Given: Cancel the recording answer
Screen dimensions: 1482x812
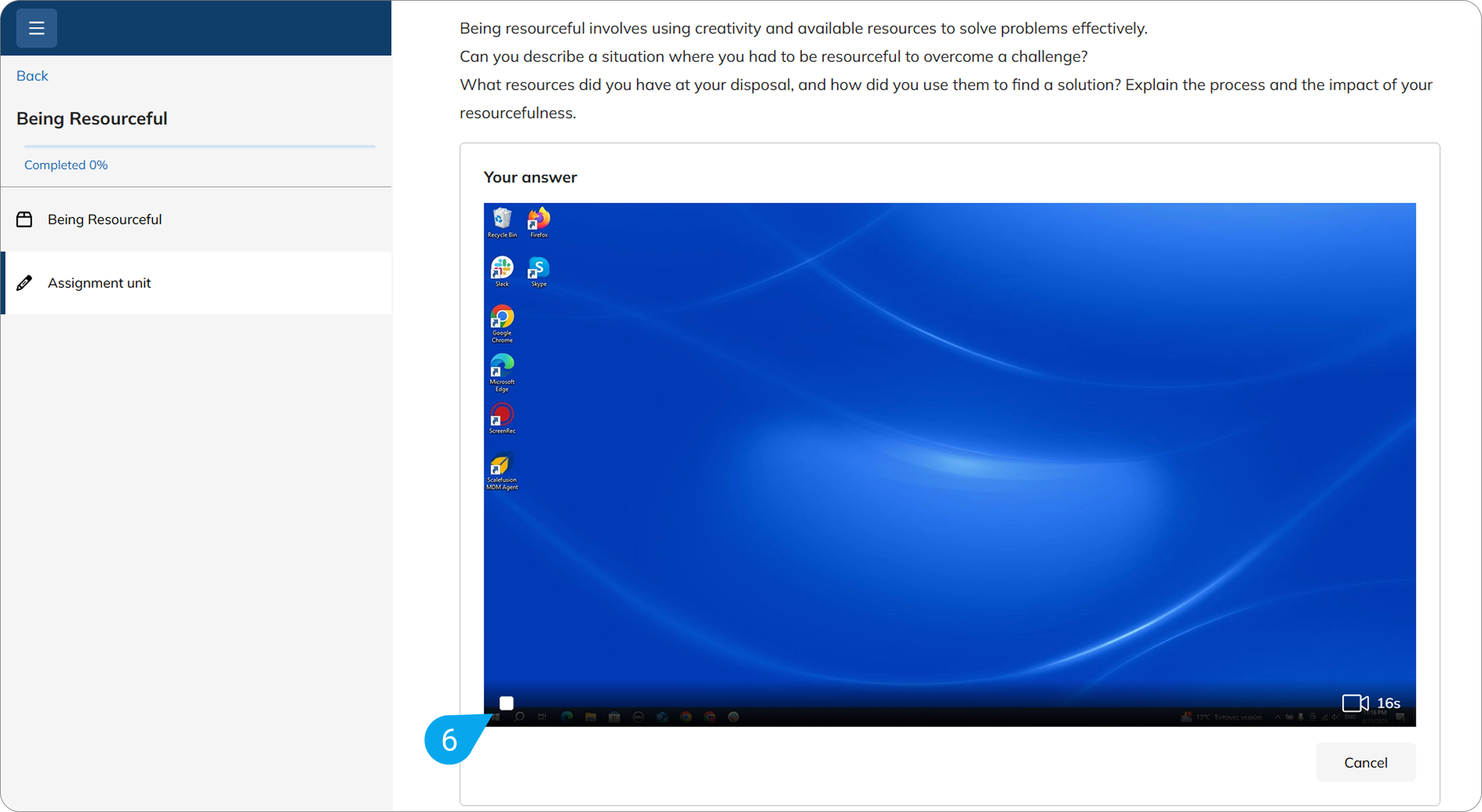Looking at the screenshot, I should point(1365,762).
